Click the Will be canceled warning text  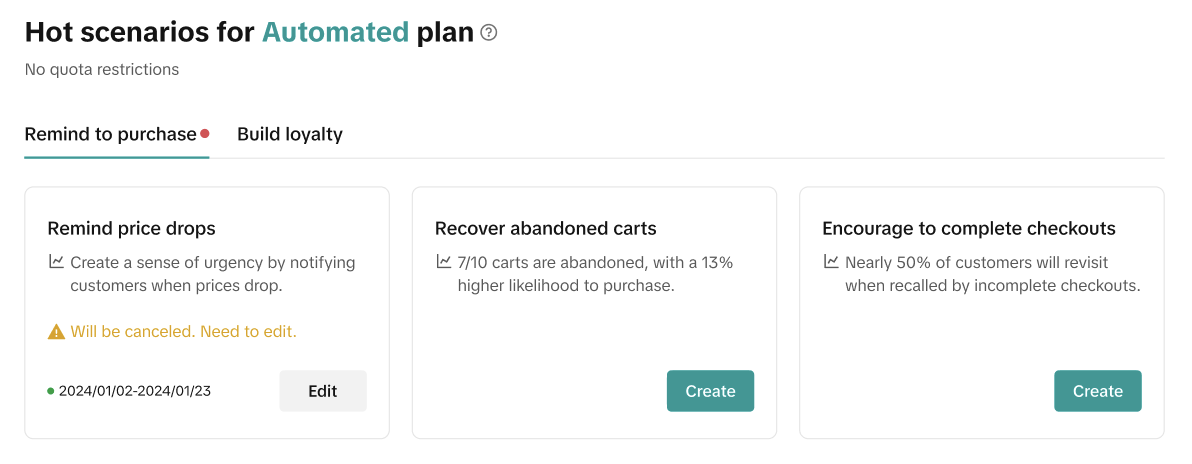tap(183, 331)
